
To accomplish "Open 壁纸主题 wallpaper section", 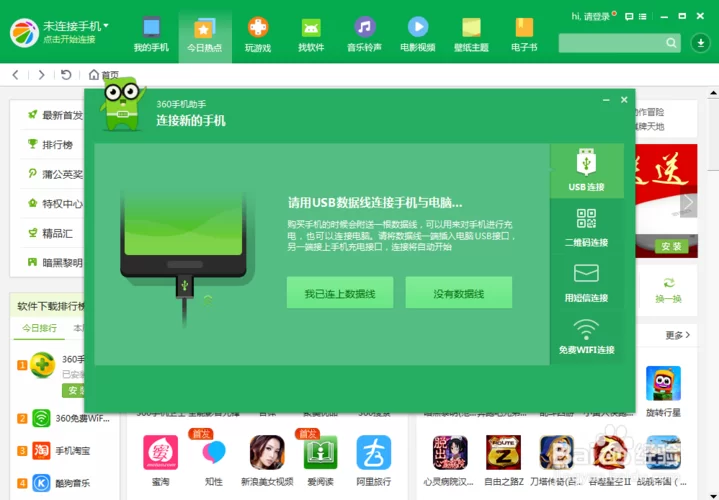I will pos(471,35).
